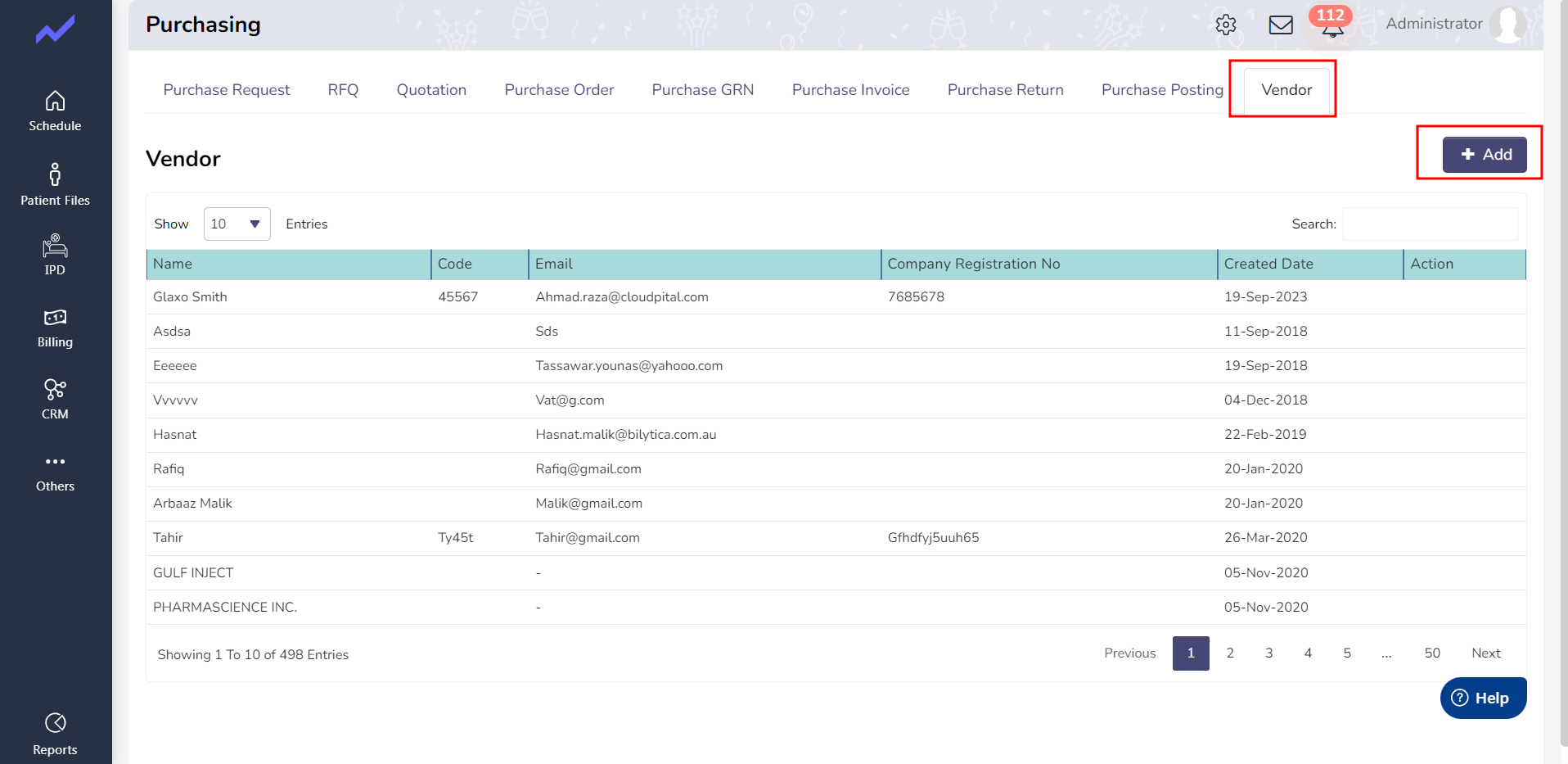Screen dimensions: 1568x764
Task: Open the Billing module
Action: coord(55,328)
